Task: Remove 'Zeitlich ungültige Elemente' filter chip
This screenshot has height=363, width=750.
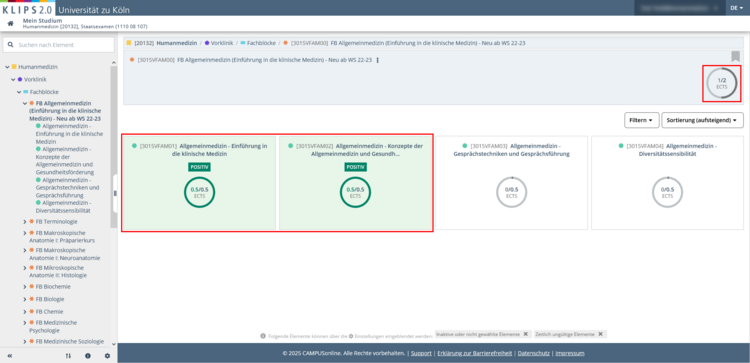Action: (600, 334)
